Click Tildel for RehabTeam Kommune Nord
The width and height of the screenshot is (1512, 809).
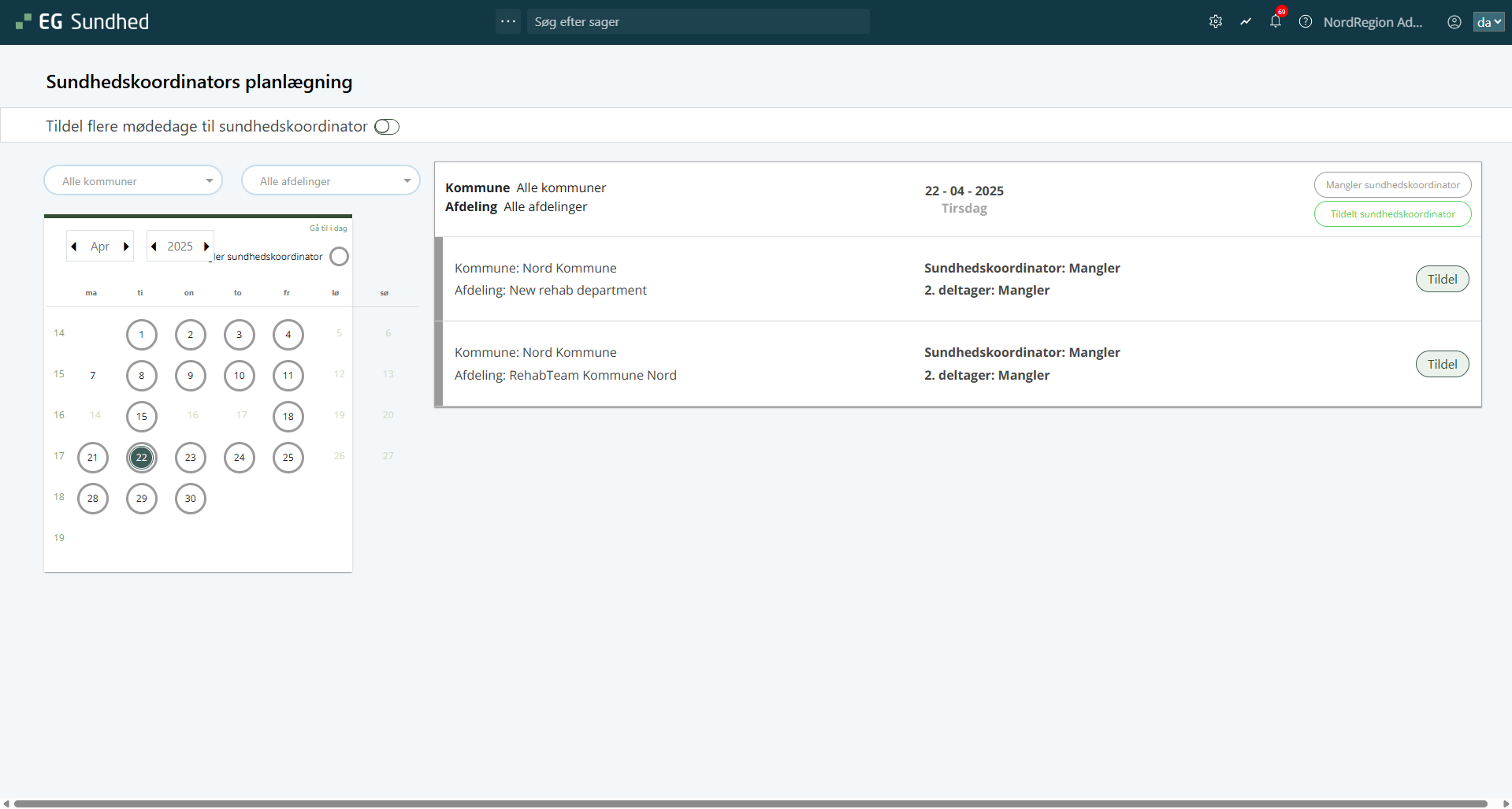point(1442,364)
